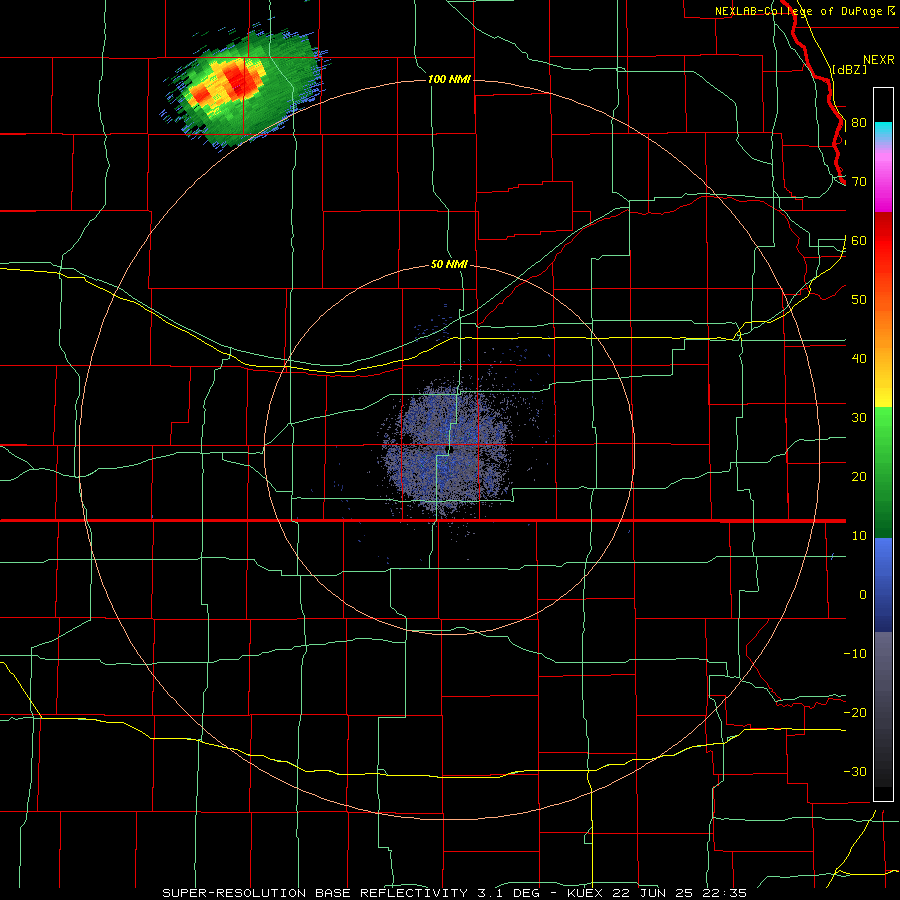Pick the blue segment of the color bar
900x900 pixels.
pos(883,584)
